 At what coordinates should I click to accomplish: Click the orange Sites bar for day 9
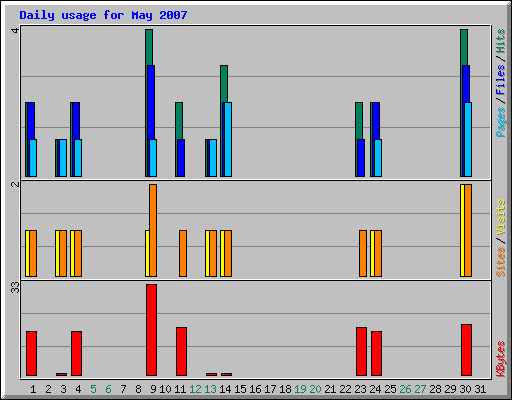point(153,230)
